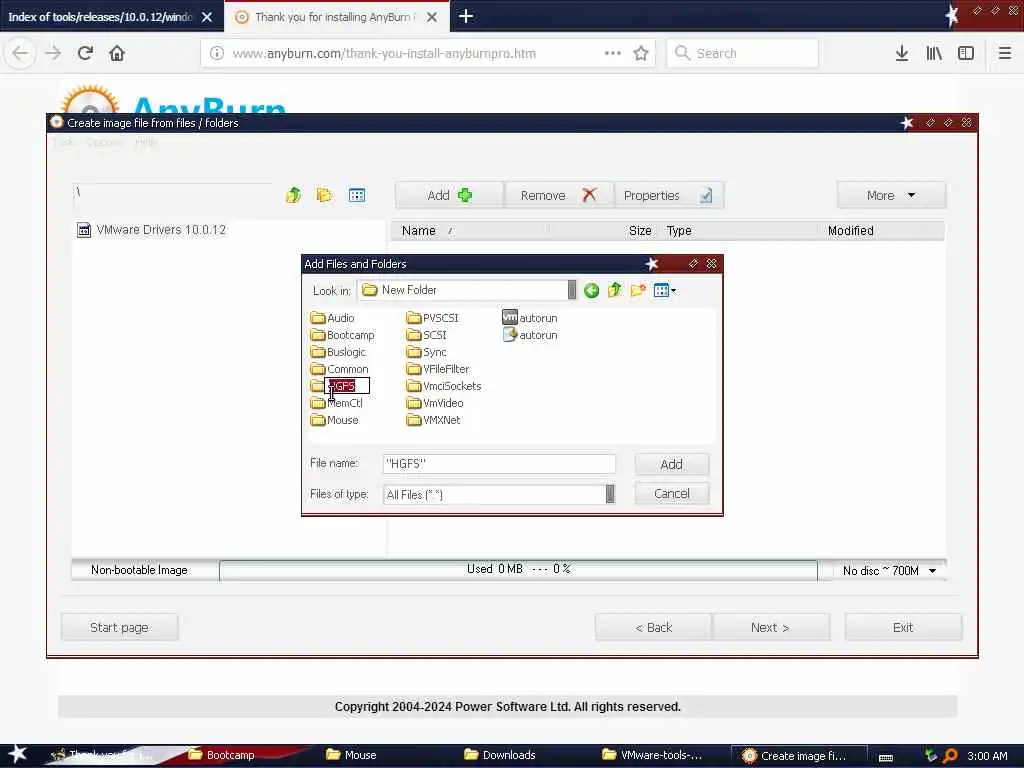Create new folder in Add Files dialog
This screenshot has height=768, width=1024.
tap(638, 290)
